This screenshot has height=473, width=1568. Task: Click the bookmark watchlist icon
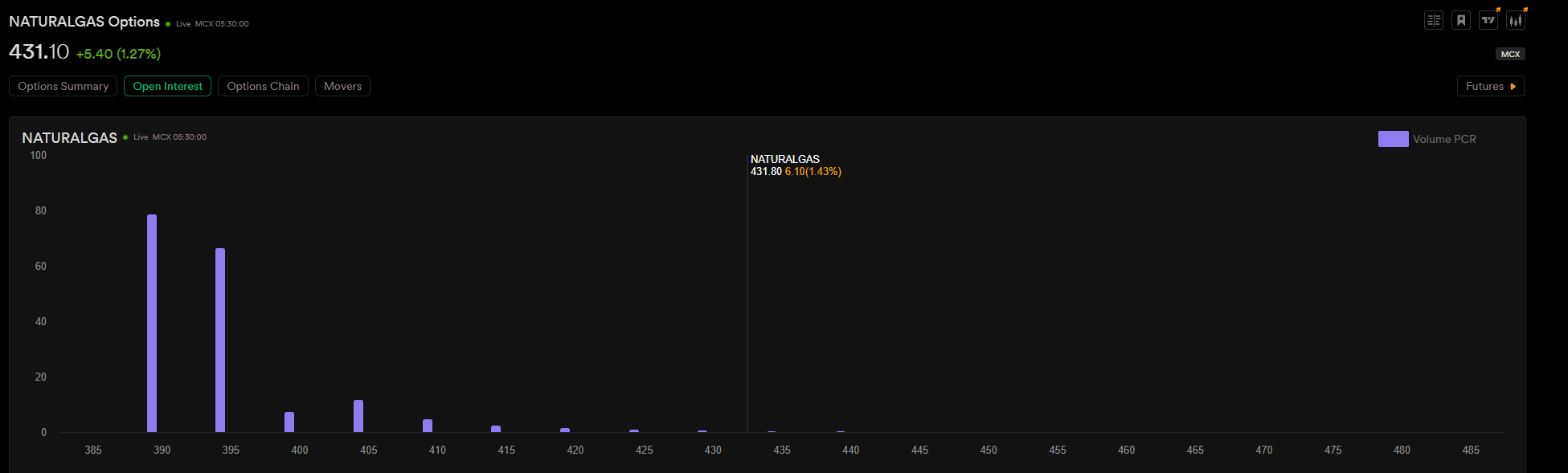pyautogui.click(x=1461, y=20)
